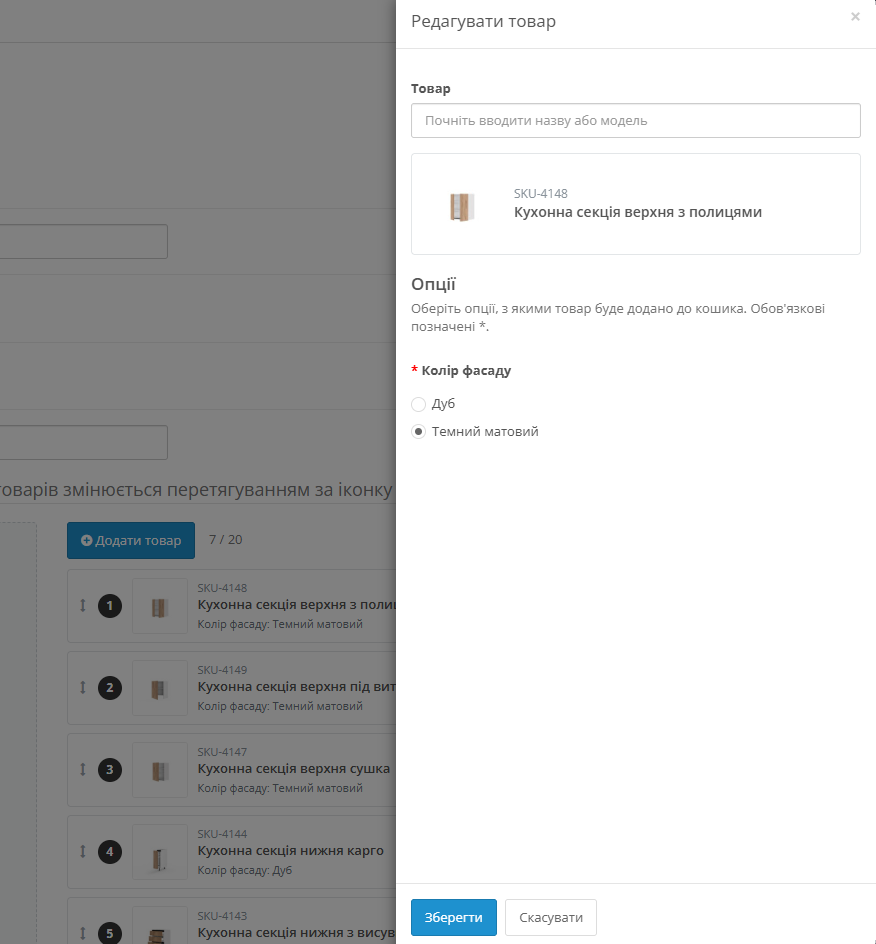Click the number 4 badge in product list
This screenshot has height=944, width=876.
tap(110, 851)
